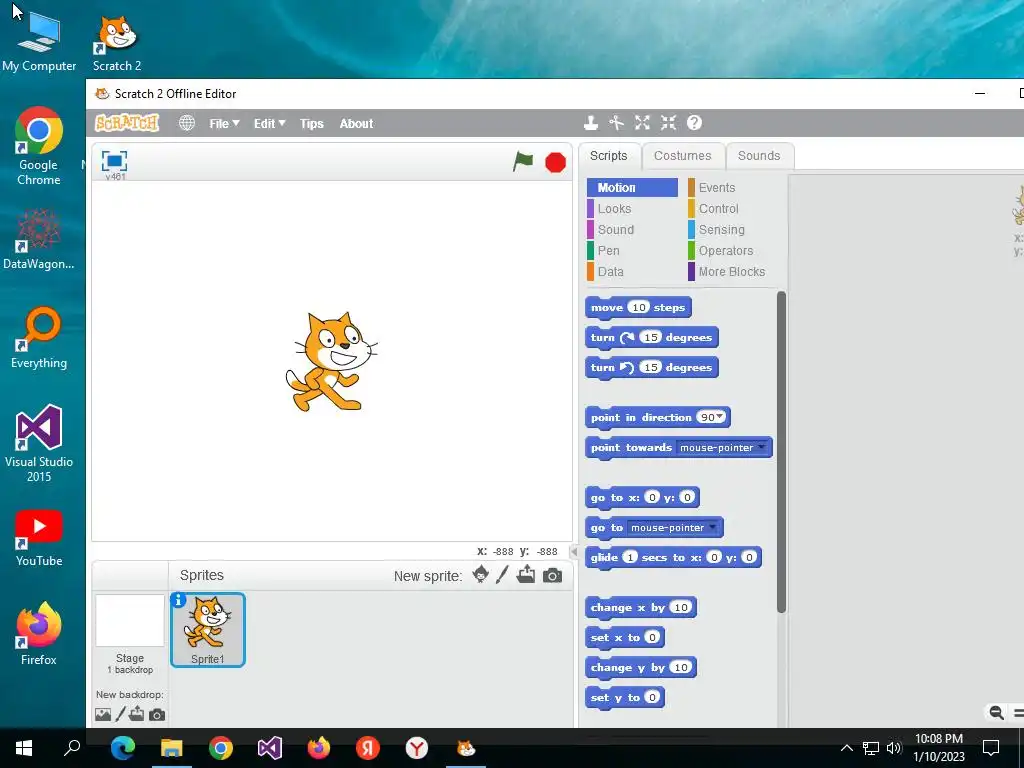This screenshot has width=1024, height=768.
Task: Take new backdrop from camera
Action: point(157,715)
